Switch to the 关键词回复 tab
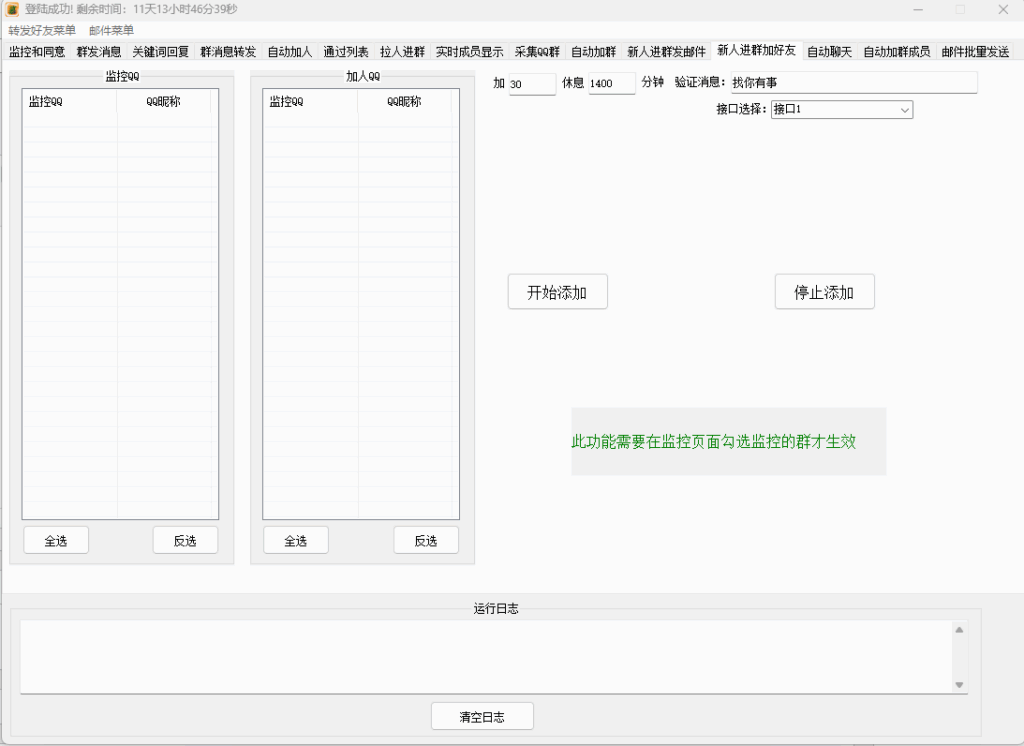 pos(161,52)
